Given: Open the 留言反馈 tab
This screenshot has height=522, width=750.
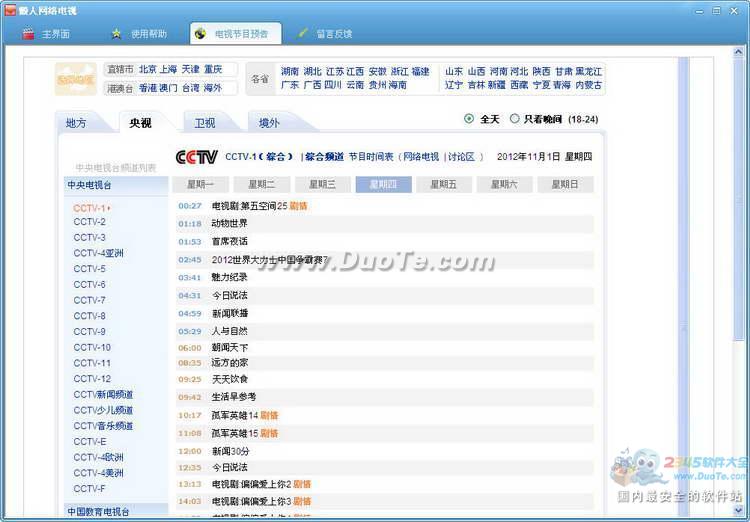Looking at the screenshot, I should pyautogui.click(x=325, y=33).
